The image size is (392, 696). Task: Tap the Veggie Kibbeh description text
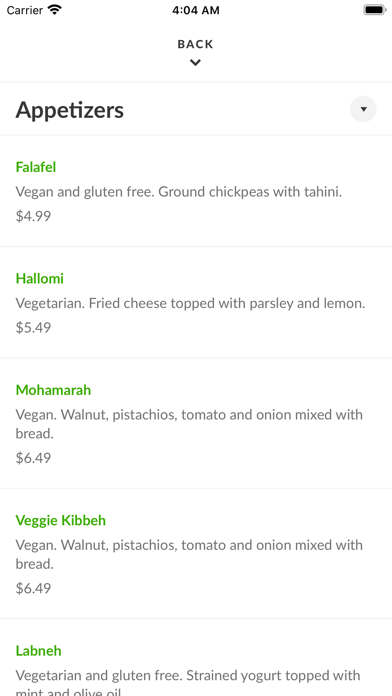click(189, 554)
